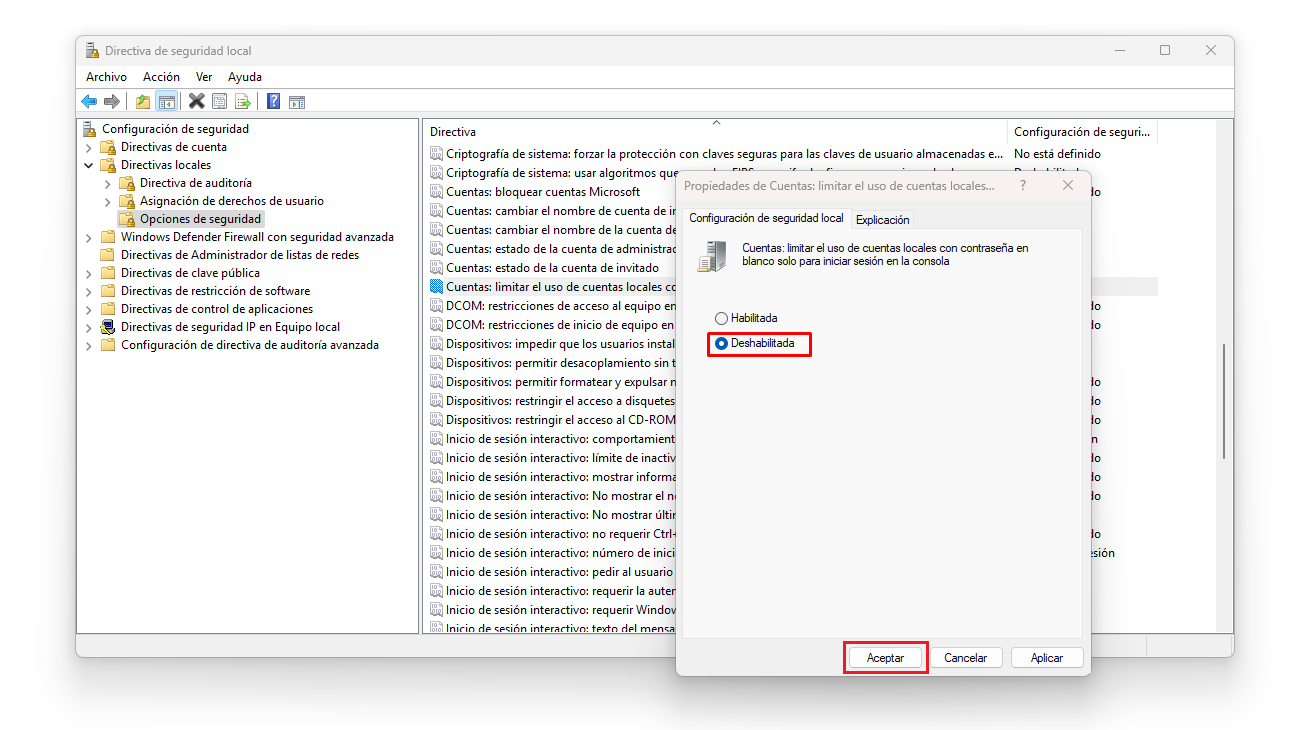Toggle the Show/Hide Action Pane icon
This screenshot has height=730, width=1312.
click(x=297, y=101)
